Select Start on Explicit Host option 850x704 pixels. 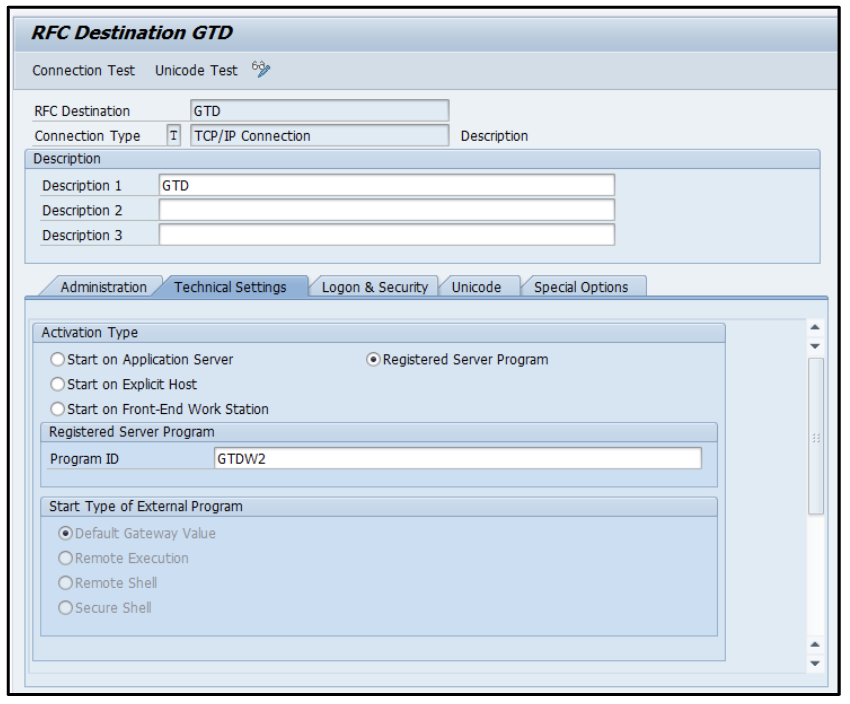click(58, 384)
